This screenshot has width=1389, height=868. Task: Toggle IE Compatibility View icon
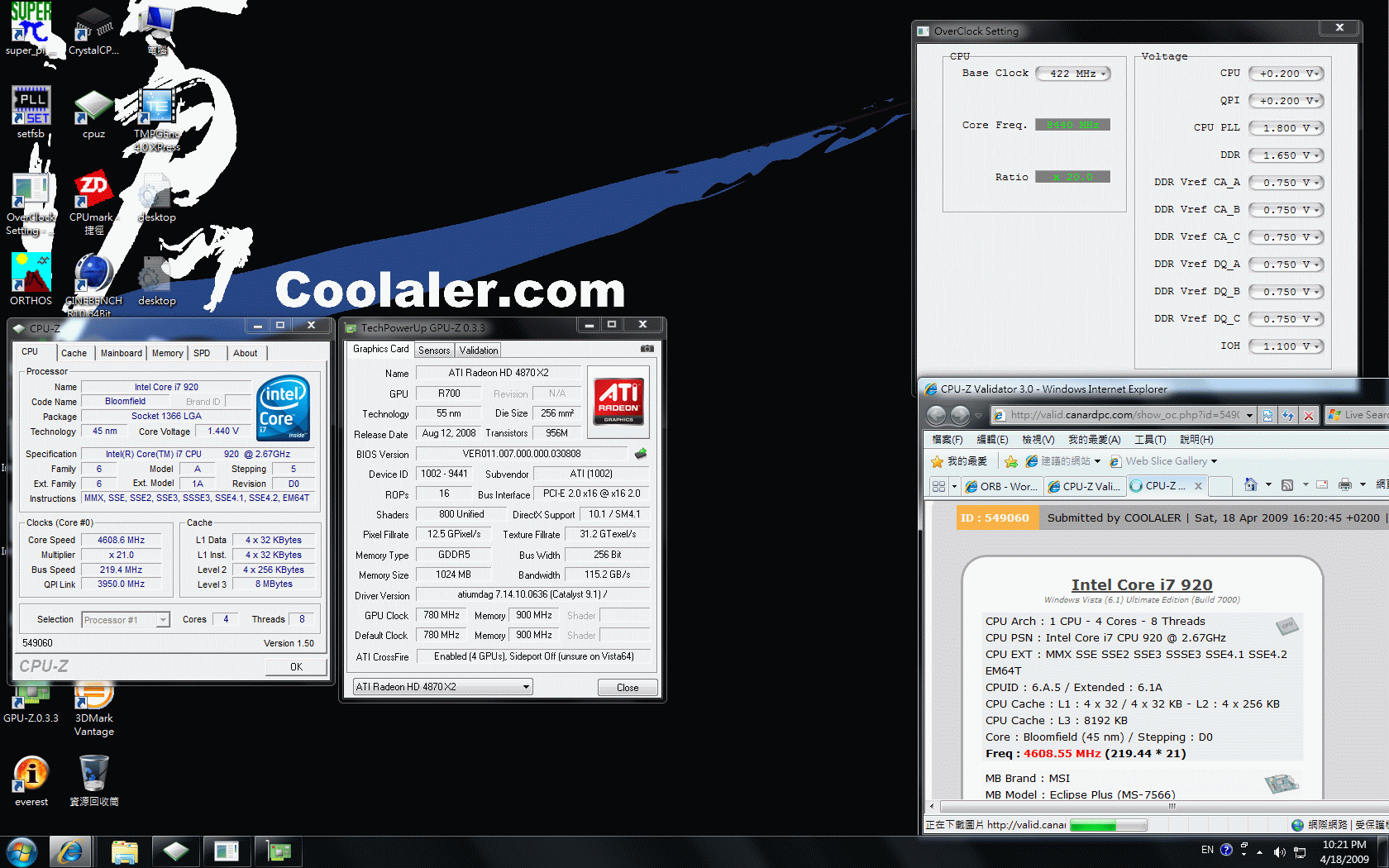1267,415
